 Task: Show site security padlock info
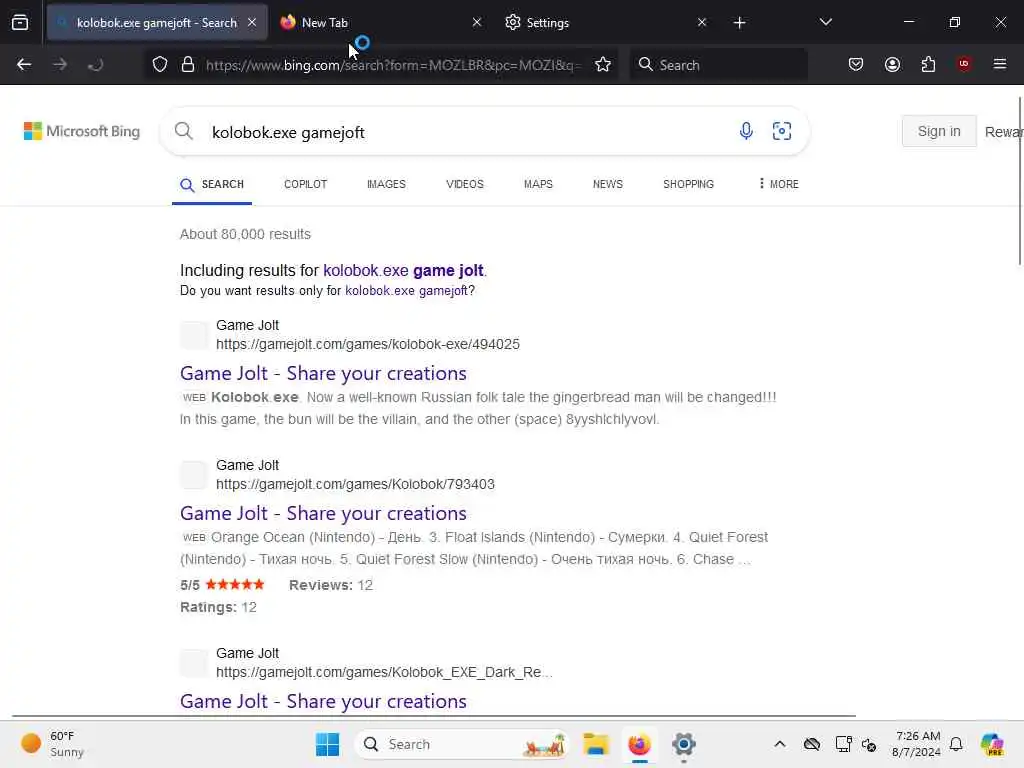coord(188,65)
